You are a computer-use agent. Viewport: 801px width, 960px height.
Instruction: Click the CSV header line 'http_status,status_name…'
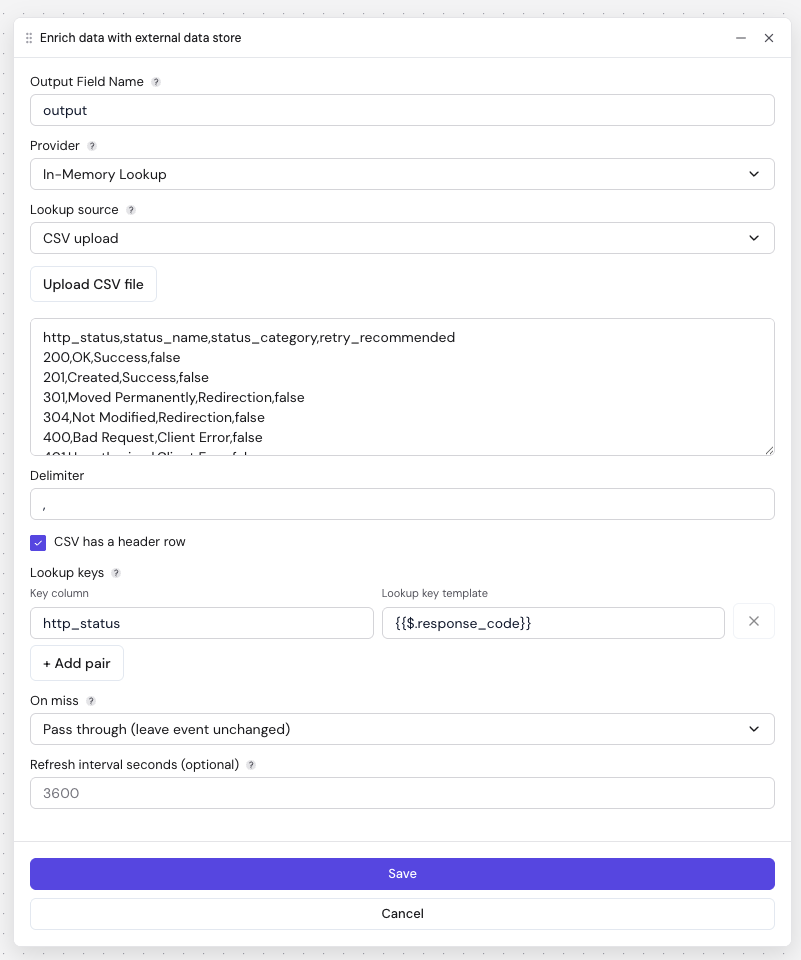tap(249, 338)
